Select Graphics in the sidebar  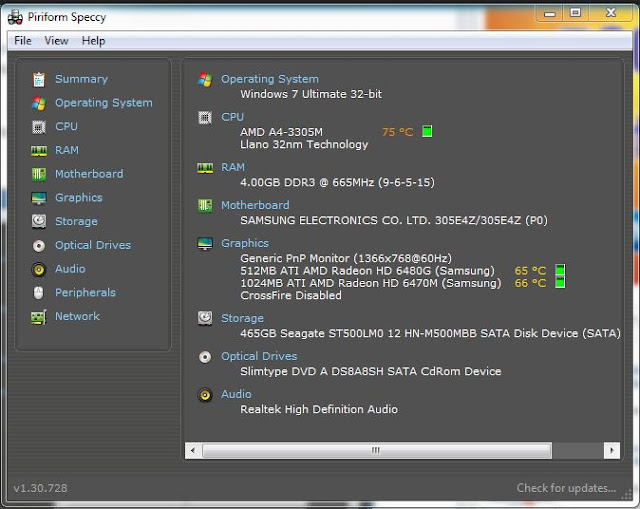point(79,198)
